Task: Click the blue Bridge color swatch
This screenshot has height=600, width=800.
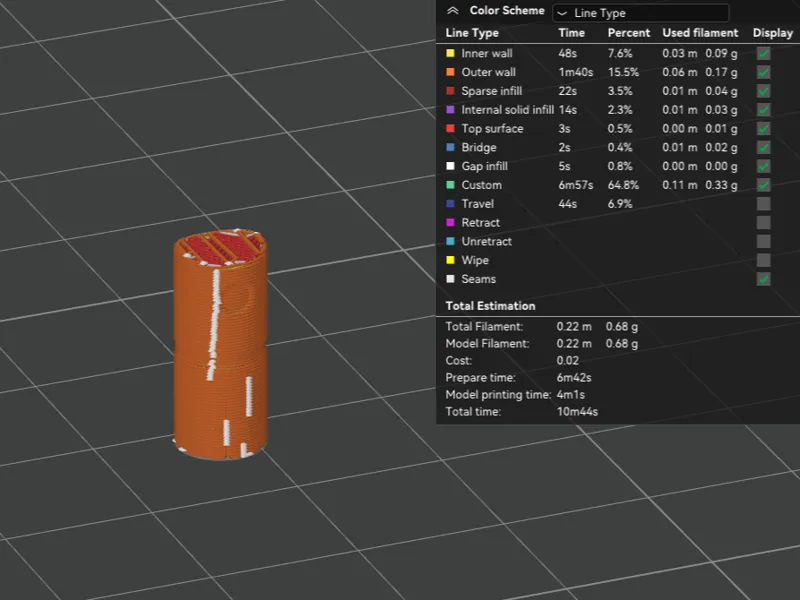Action: coord(450,147)
